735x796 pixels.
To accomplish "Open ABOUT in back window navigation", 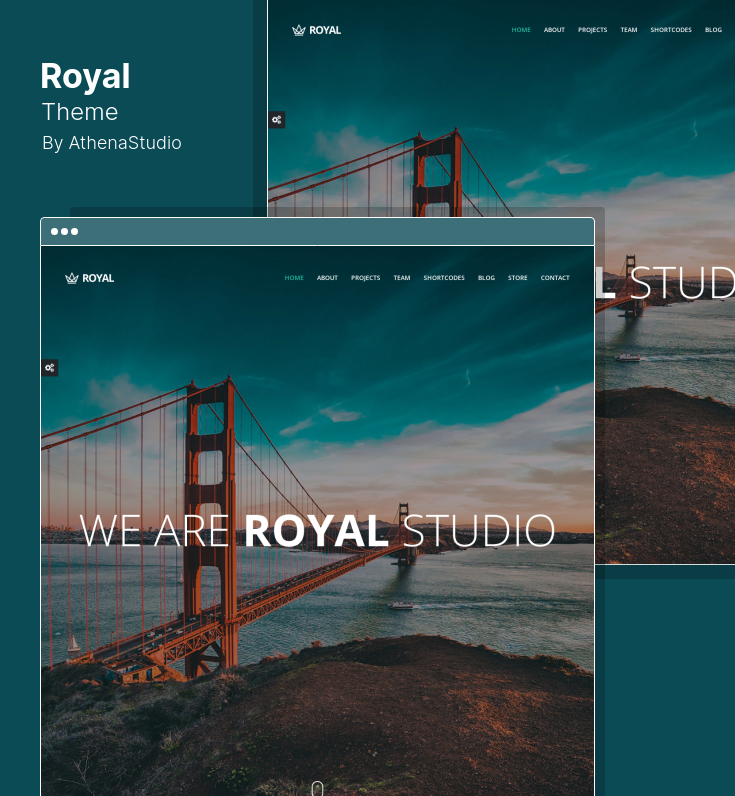I will 554,30.
